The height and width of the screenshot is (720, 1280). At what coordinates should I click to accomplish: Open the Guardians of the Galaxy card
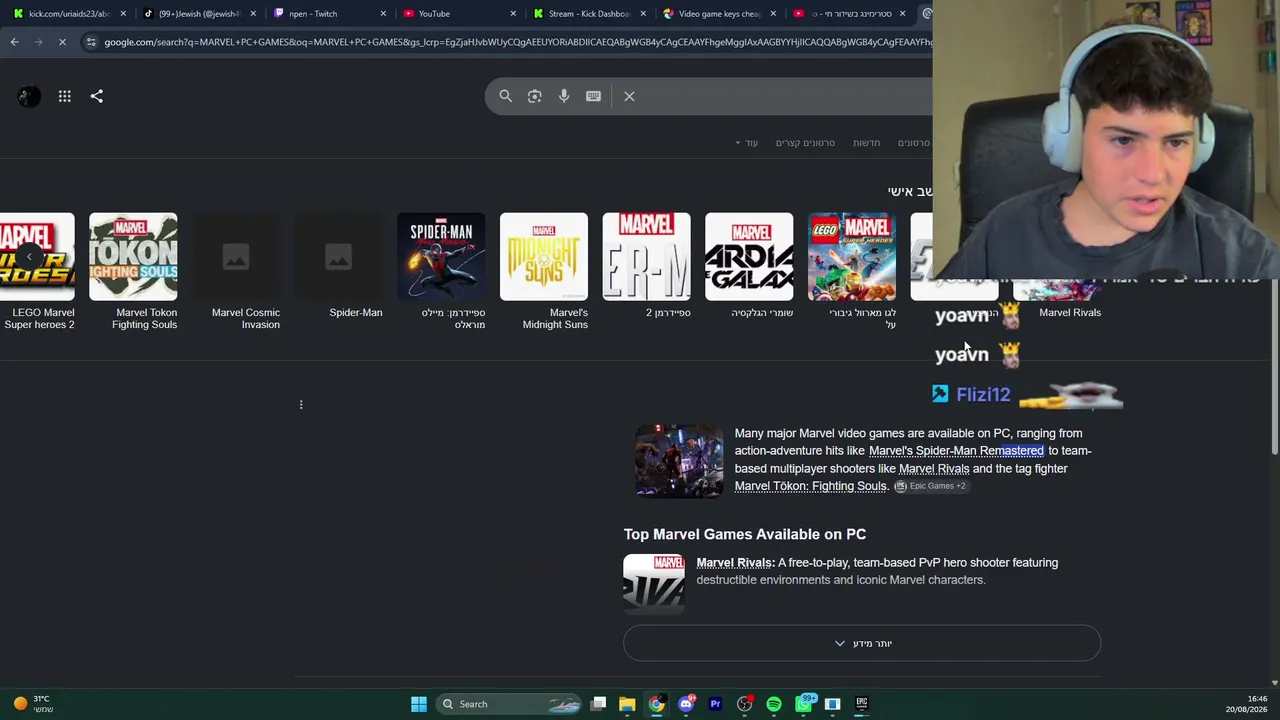point(749,266)
